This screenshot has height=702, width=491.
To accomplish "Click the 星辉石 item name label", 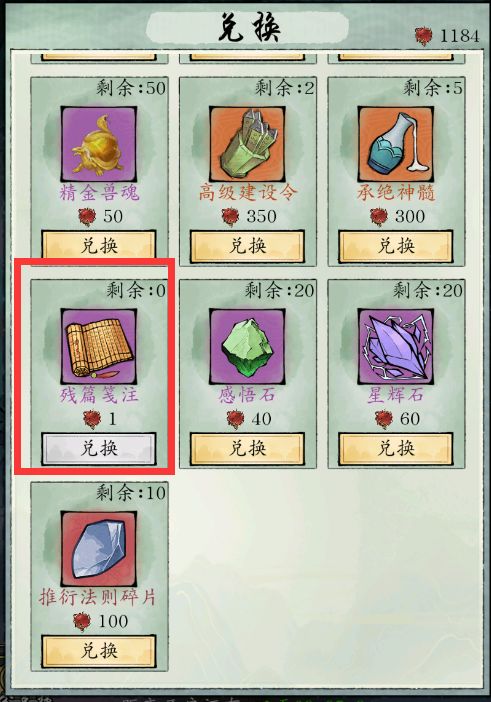I will tap(396, 395).
